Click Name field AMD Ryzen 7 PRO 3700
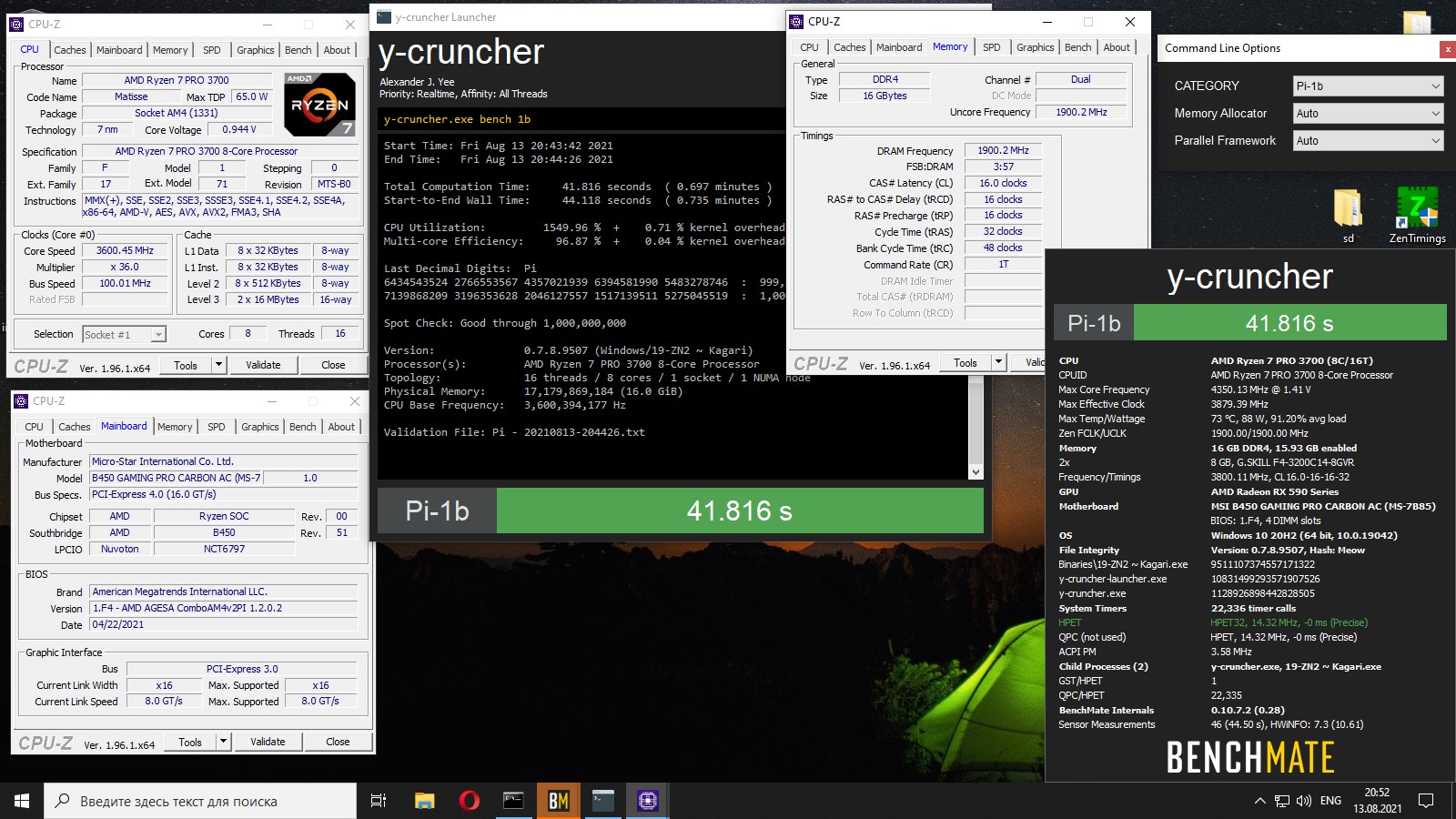The width and height of the screenshot is (1456, 819). (x=177, y=80)
